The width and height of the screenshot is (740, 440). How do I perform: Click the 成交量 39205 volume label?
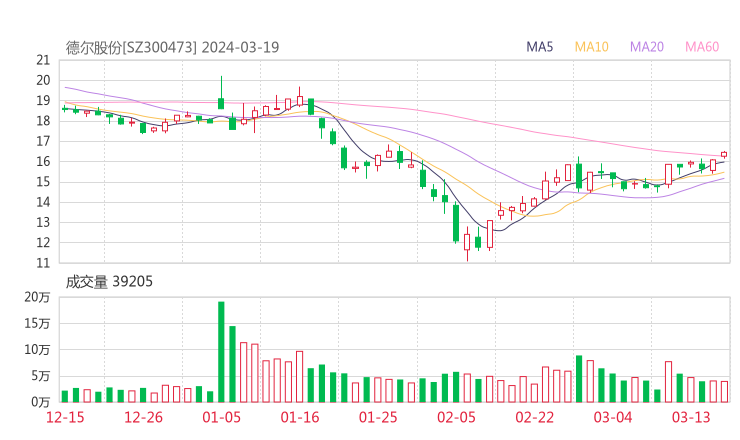click(109, 282)
